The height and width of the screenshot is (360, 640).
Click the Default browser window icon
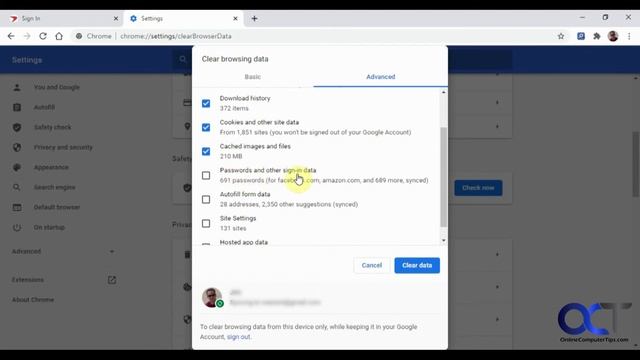pos(17,207)
